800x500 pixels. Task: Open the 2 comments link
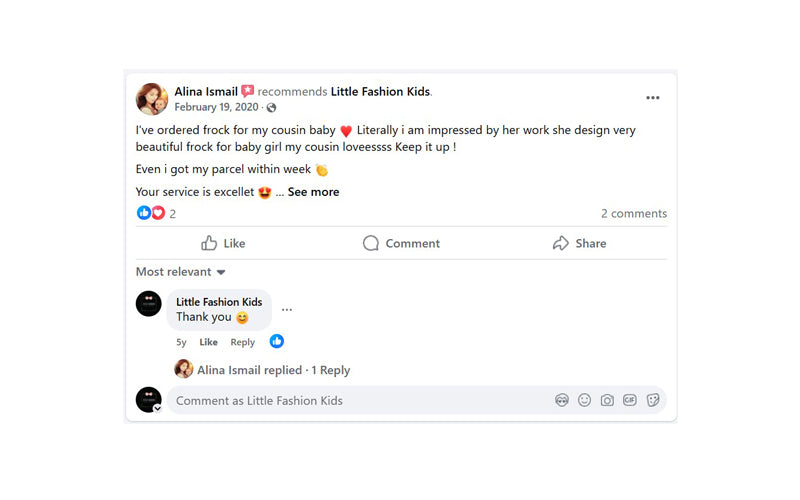634,214
